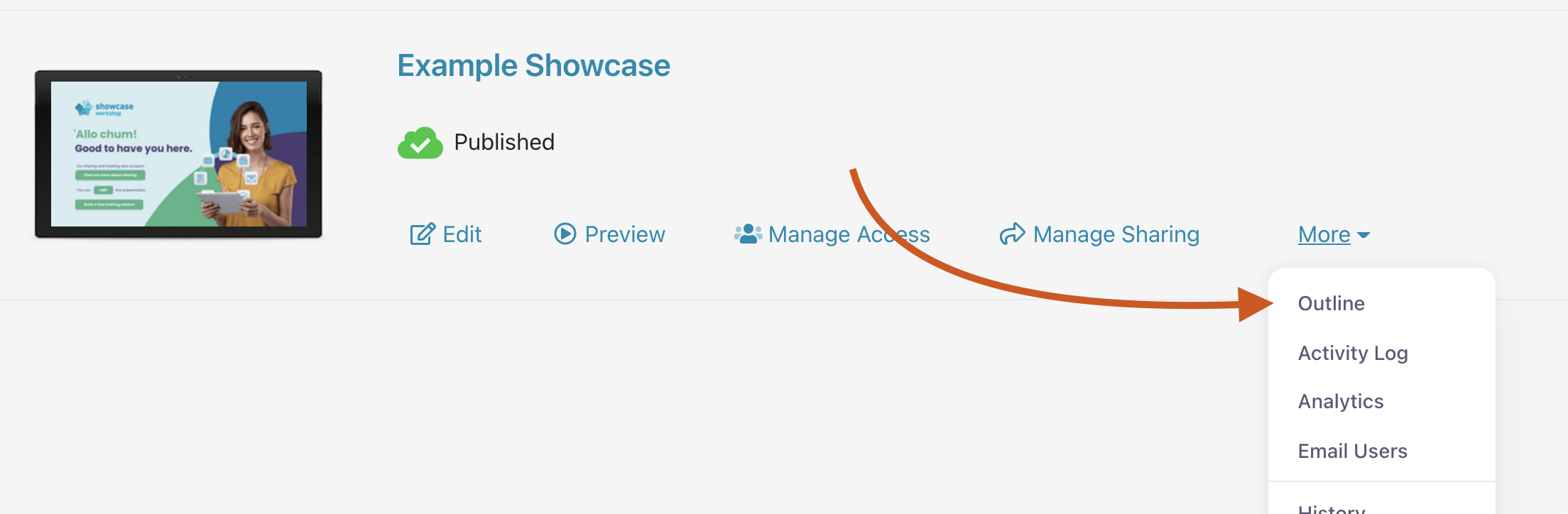Click the Manage Sharing arrow icon

1012,234
